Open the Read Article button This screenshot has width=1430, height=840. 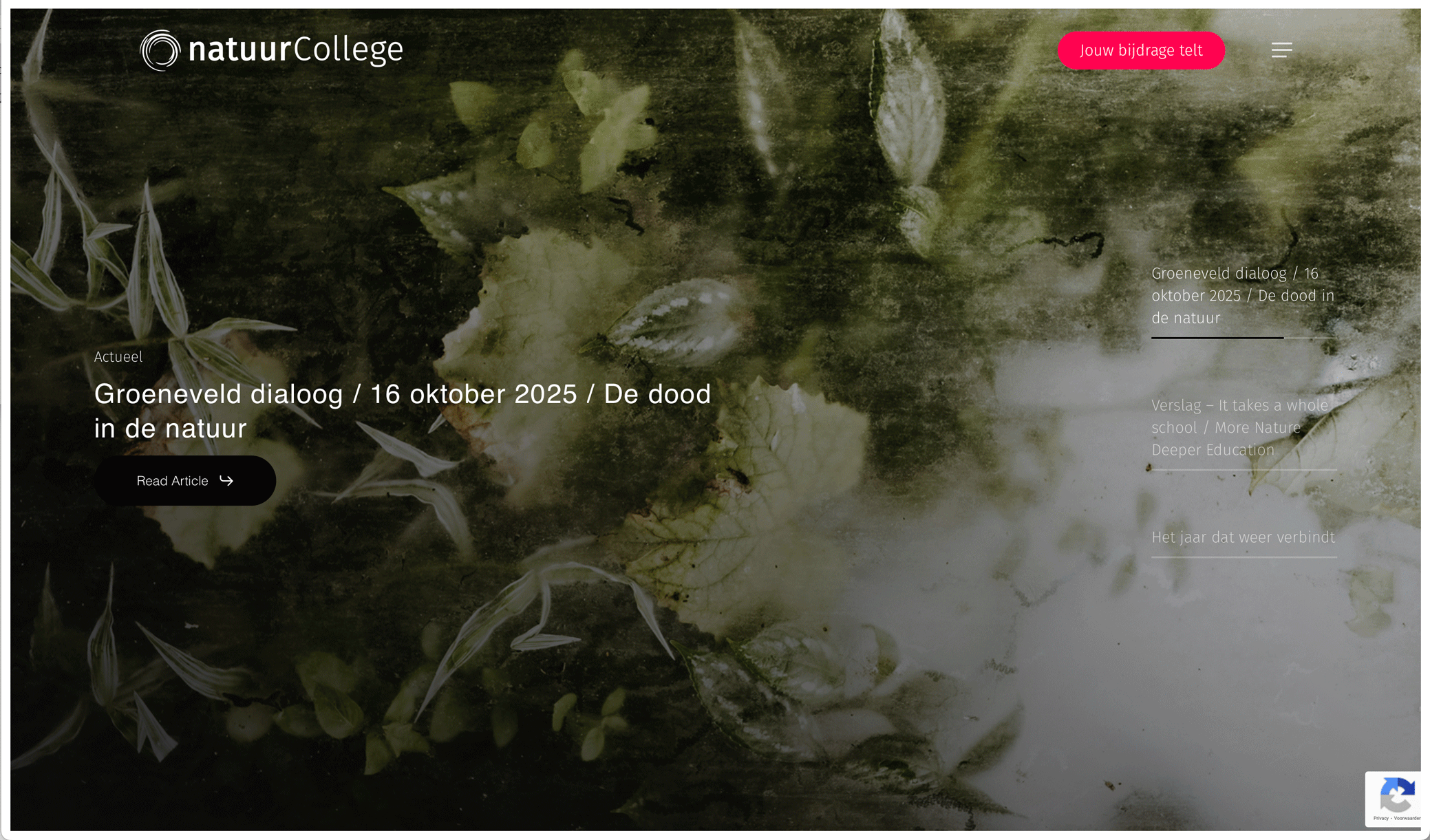[x=185, y=480]
